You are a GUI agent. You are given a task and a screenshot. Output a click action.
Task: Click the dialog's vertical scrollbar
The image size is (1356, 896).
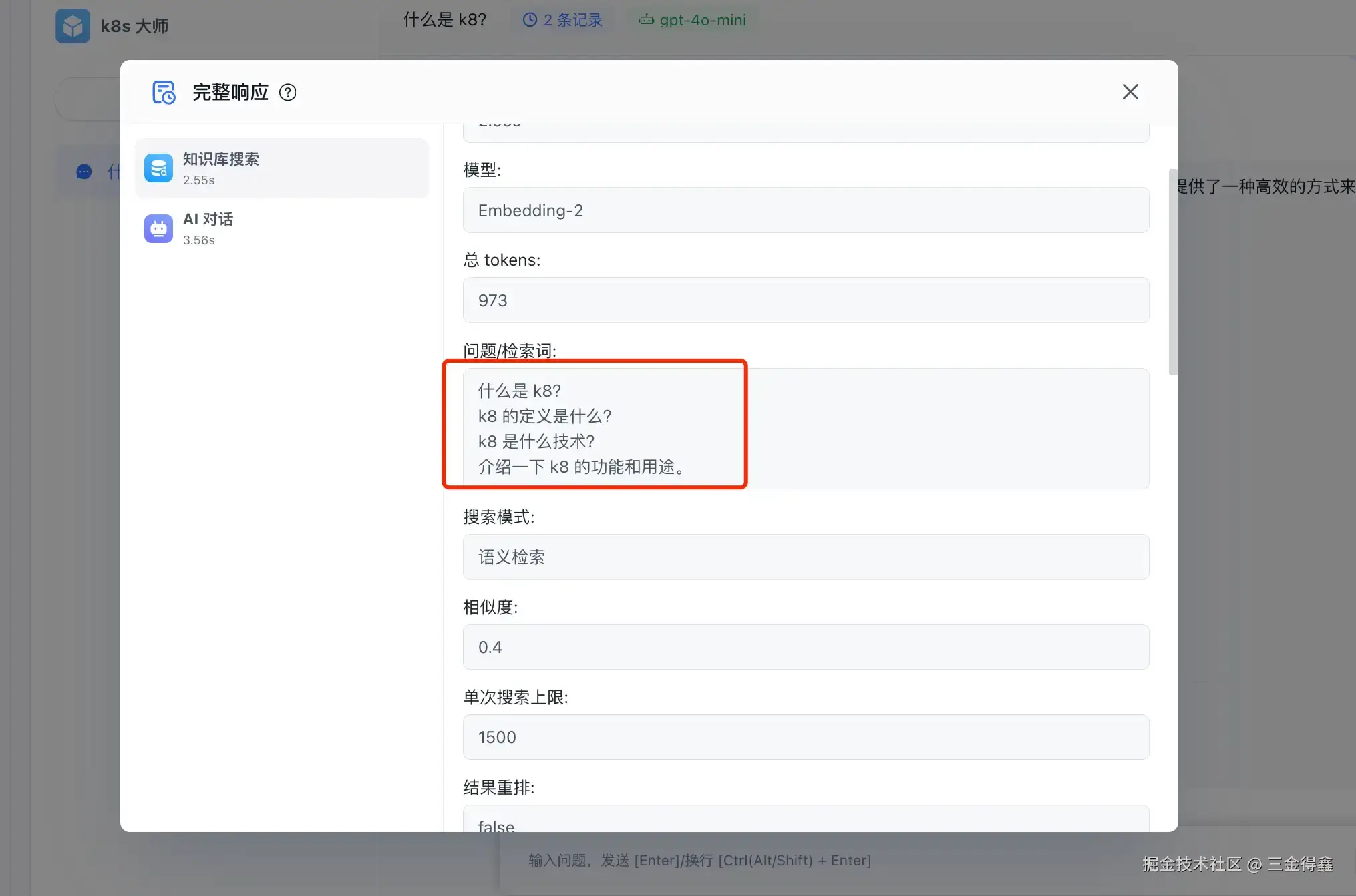click(1172, 272)
